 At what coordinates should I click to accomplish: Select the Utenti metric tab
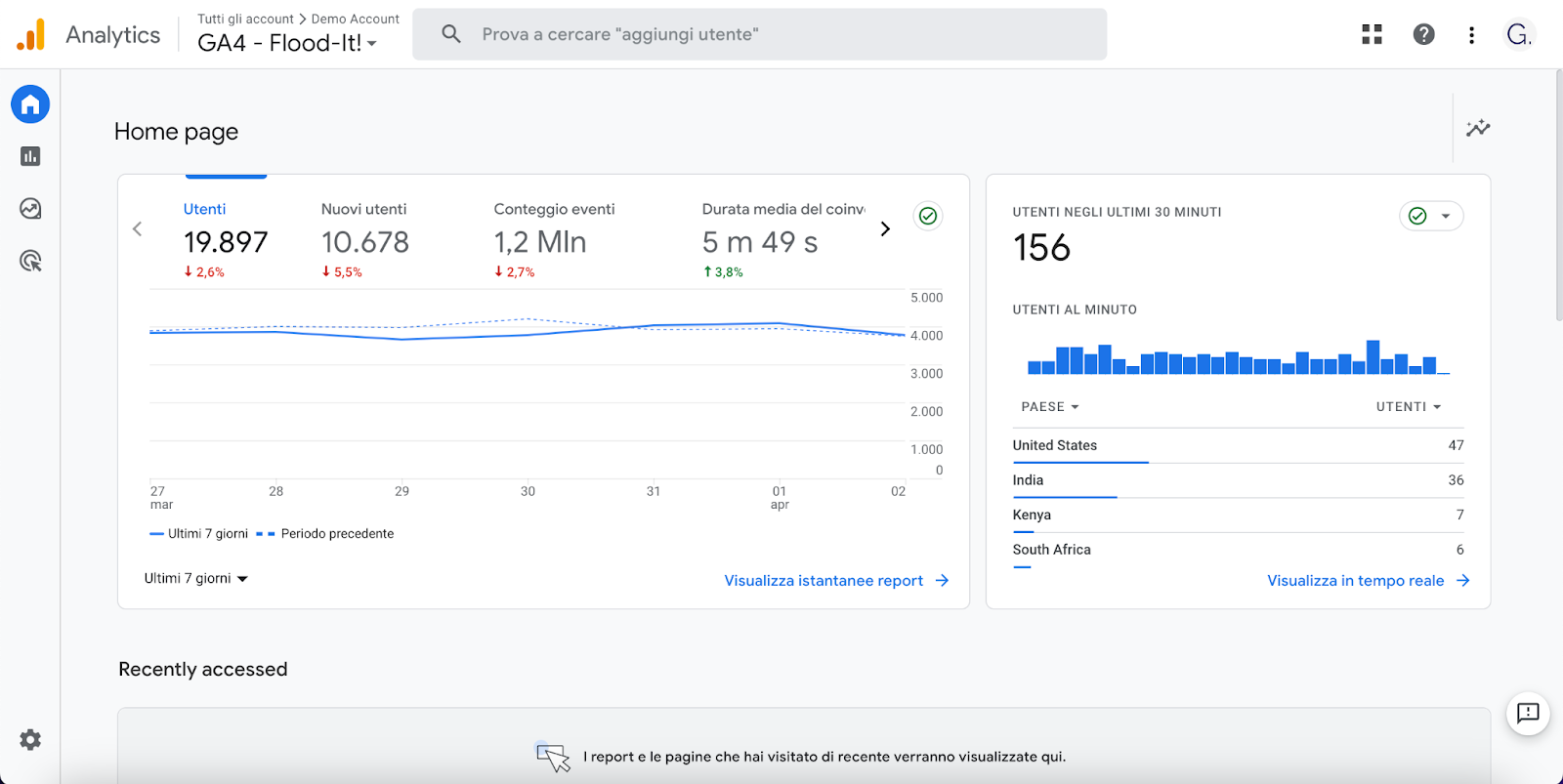point(226,240)
